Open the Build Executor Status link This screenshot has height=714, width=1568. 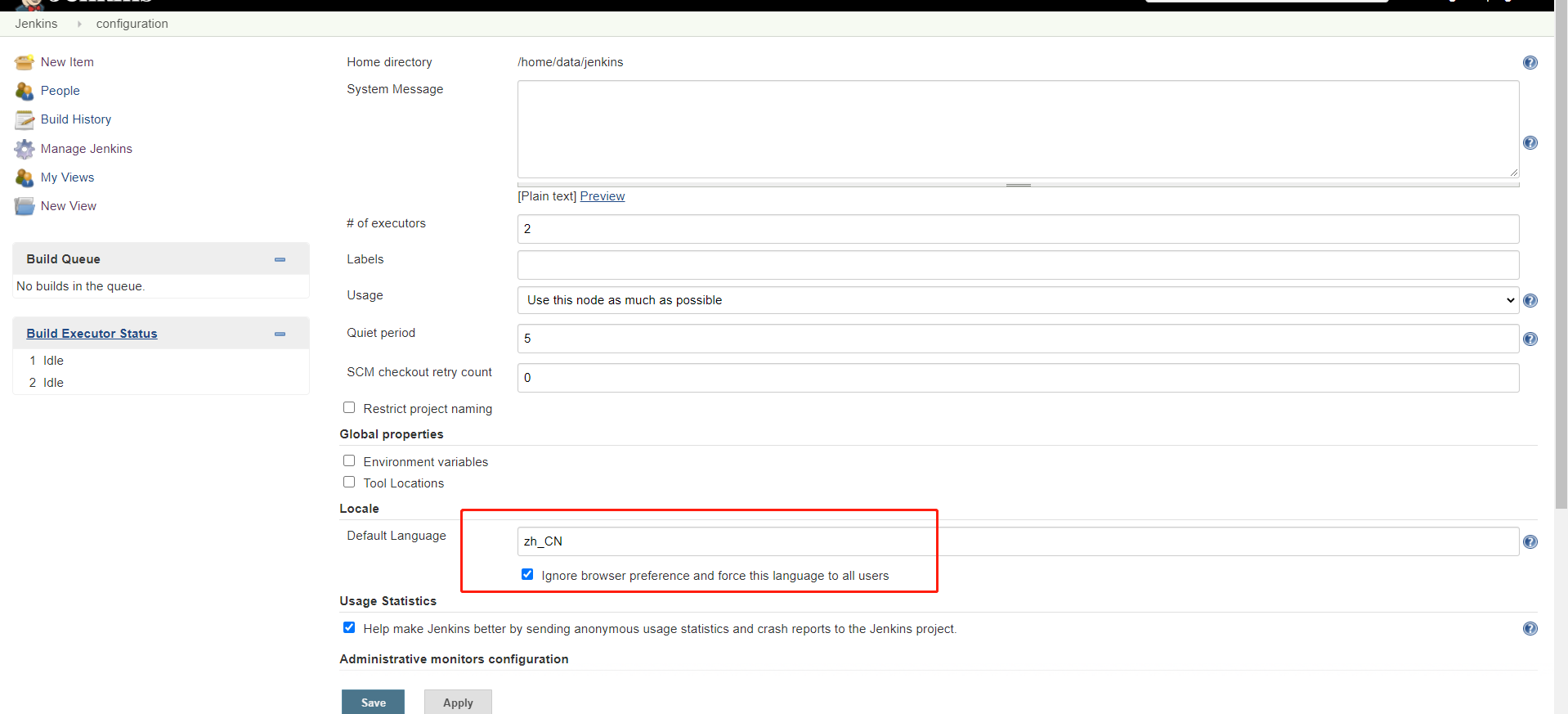[x=92, y=334]
